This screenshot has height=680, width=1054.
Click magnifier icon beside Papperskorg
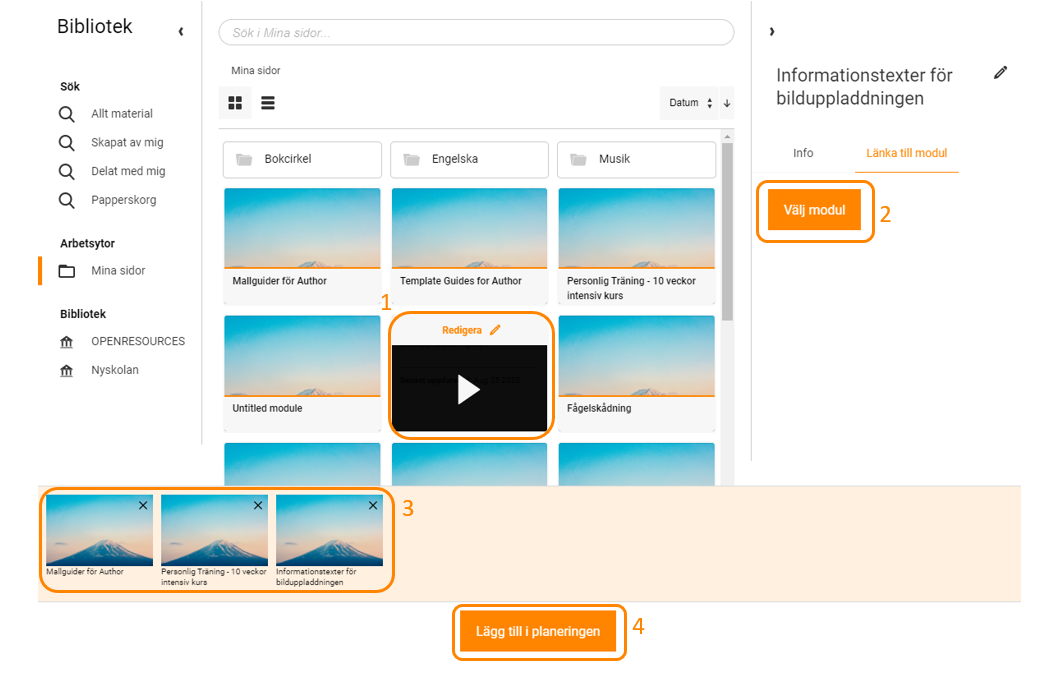coord(67,200)
